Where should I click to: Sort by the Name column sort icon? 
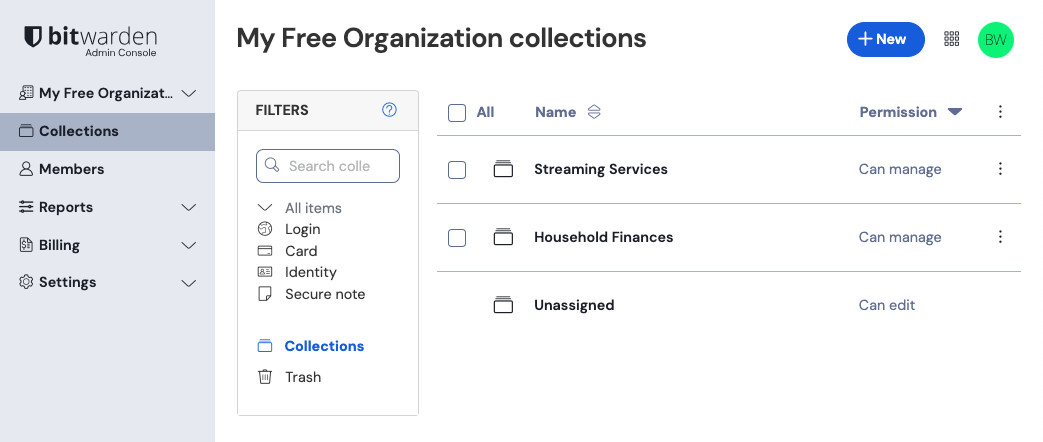pos(594,112)
